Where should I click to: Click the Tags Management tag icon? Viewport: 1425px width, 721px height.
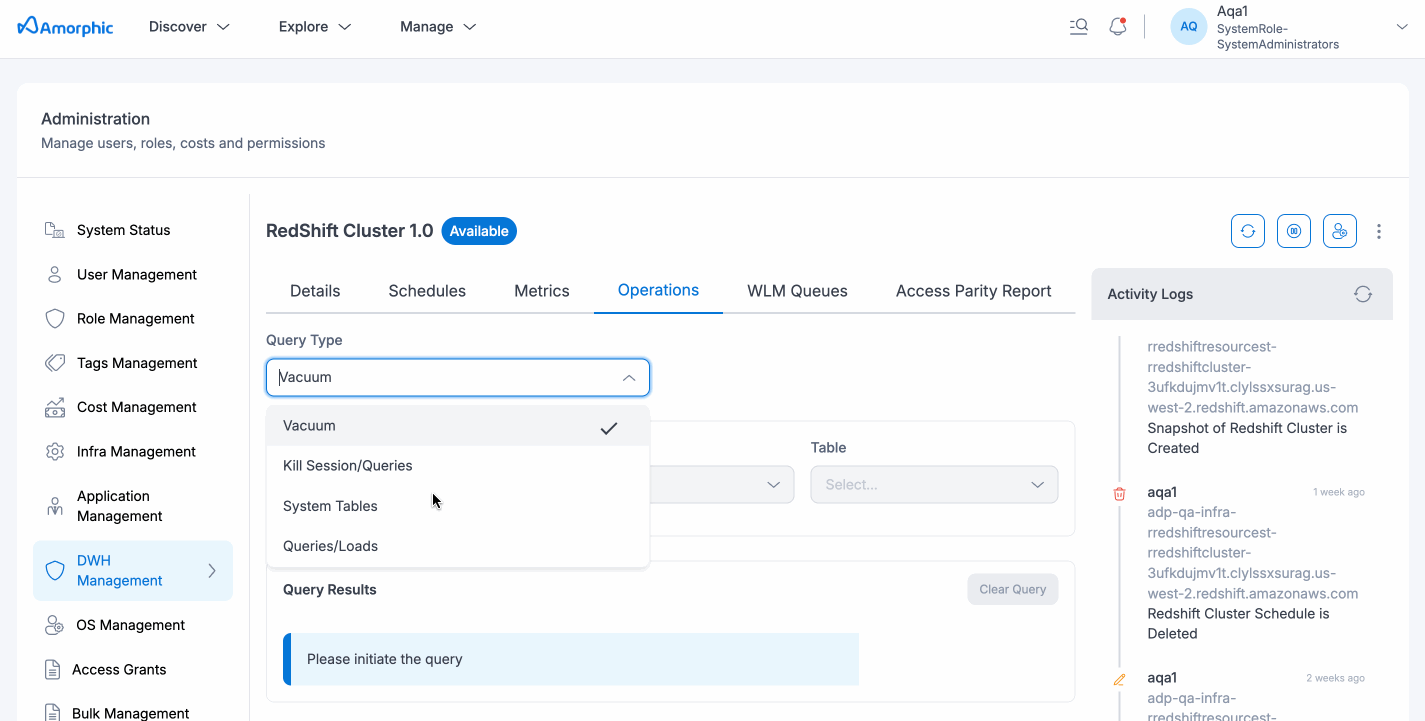coord(55,363)
